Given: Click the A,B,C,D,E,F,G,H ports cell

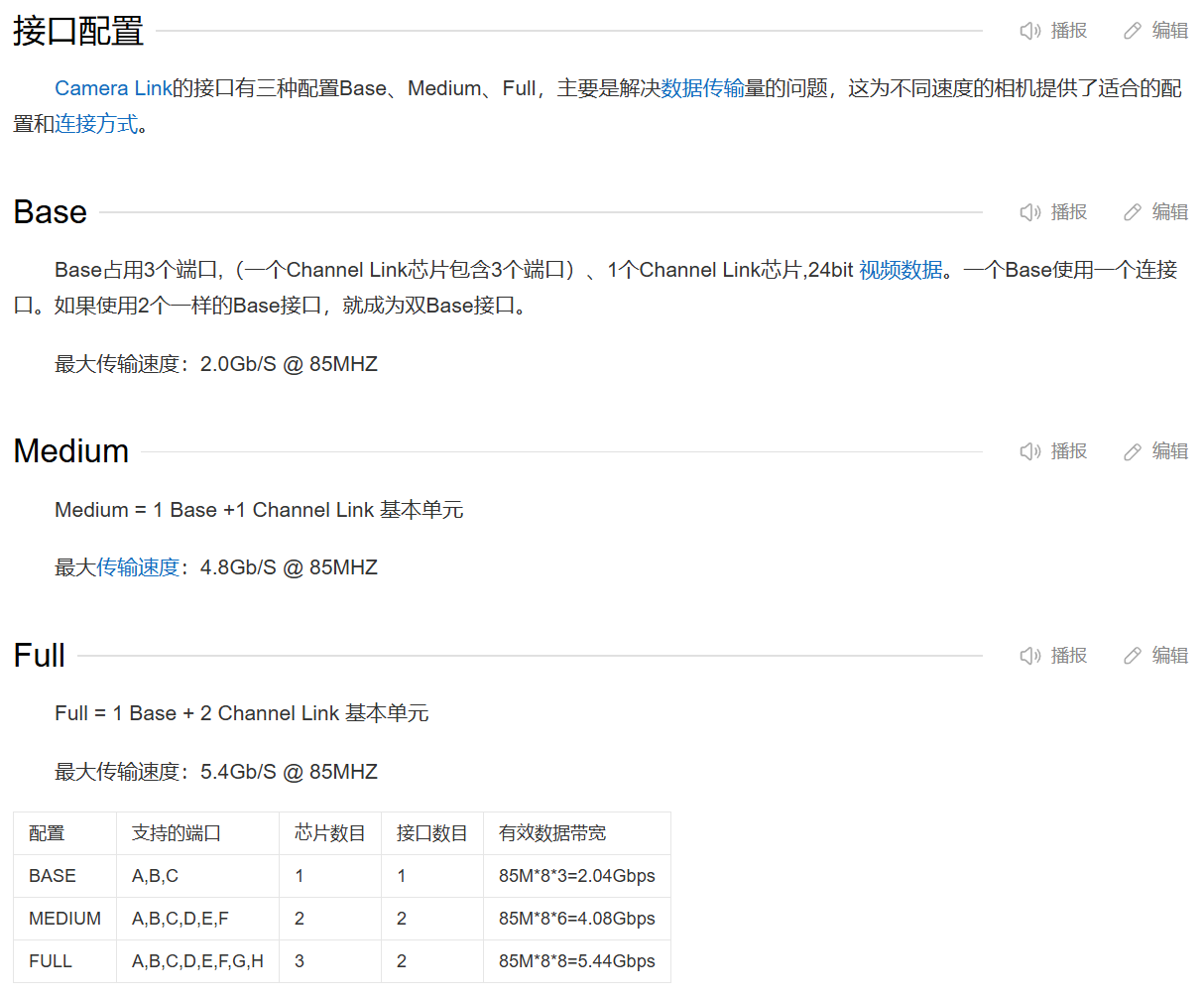Looking at the screenshot, I should (x=198, y=961).
